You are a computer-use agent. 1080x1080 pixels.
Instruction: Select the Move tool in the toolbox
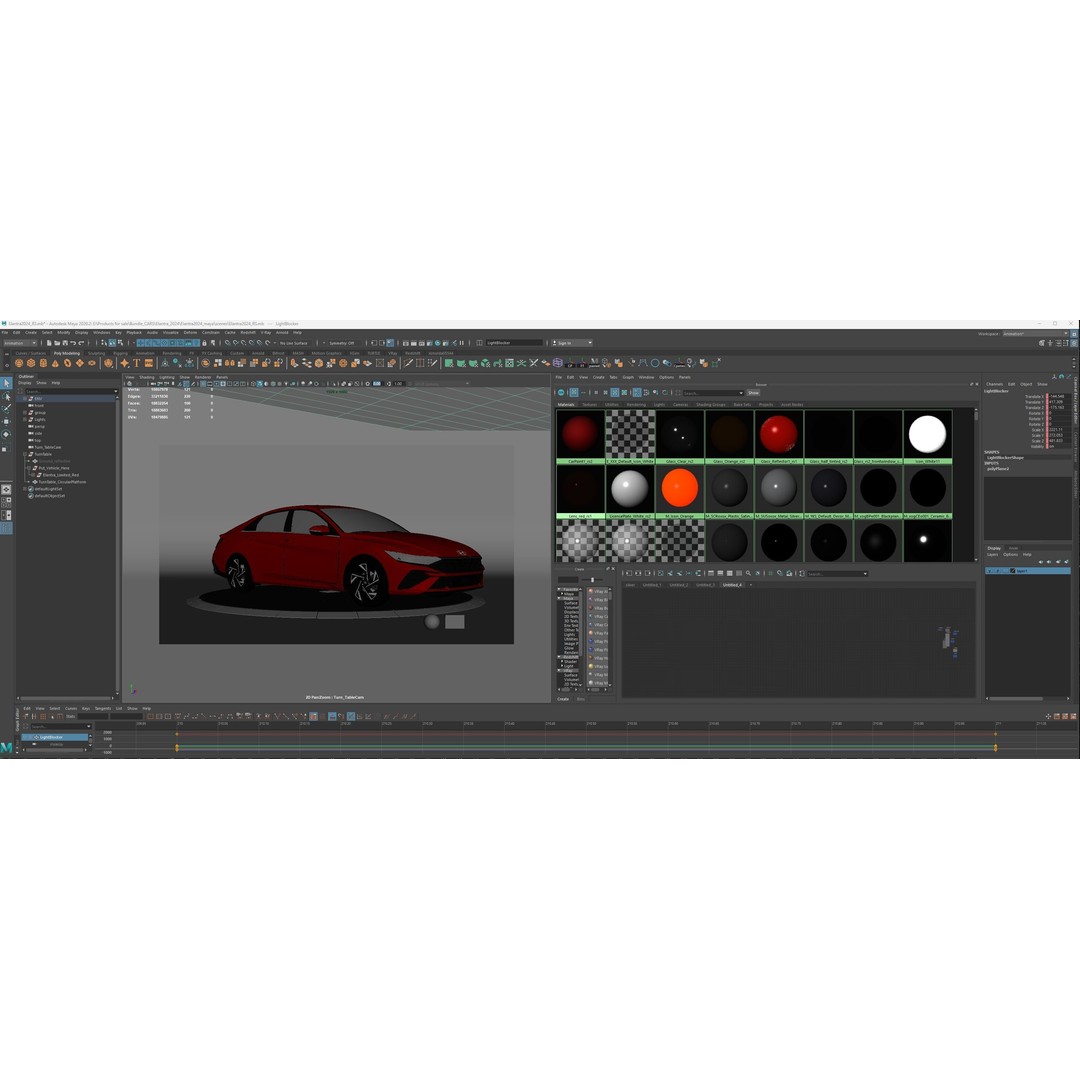(x=9, y=422)
